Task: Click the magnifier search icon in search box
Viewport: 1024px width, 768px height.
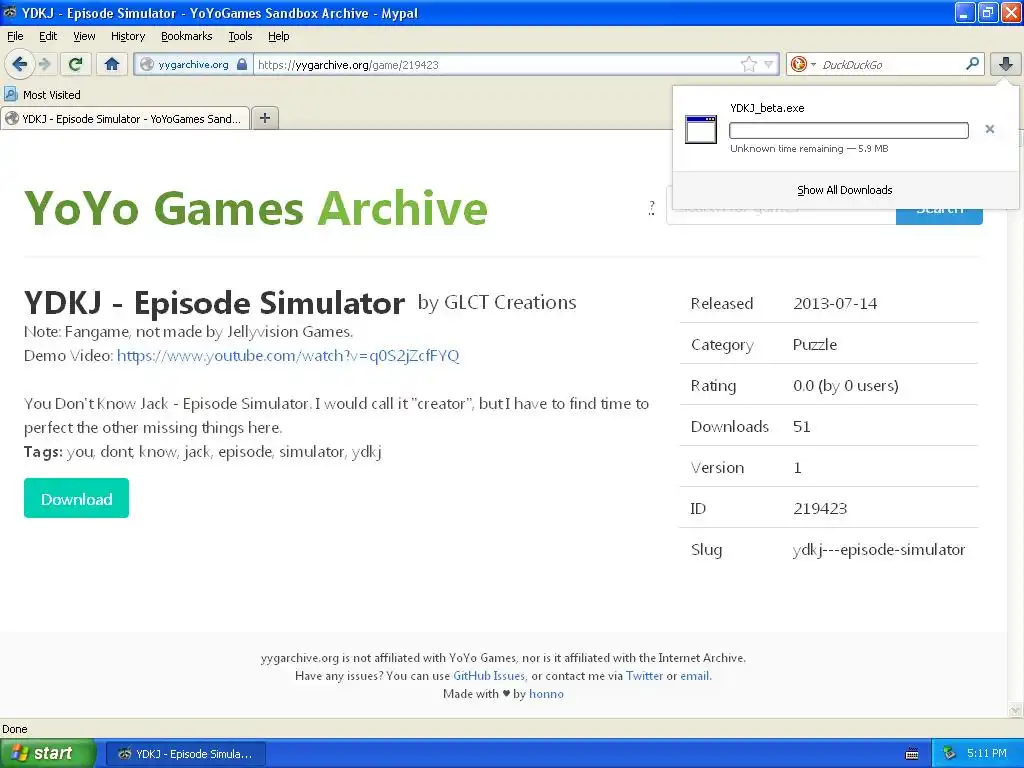Action: pyautogui.click(x=972, y=64)
